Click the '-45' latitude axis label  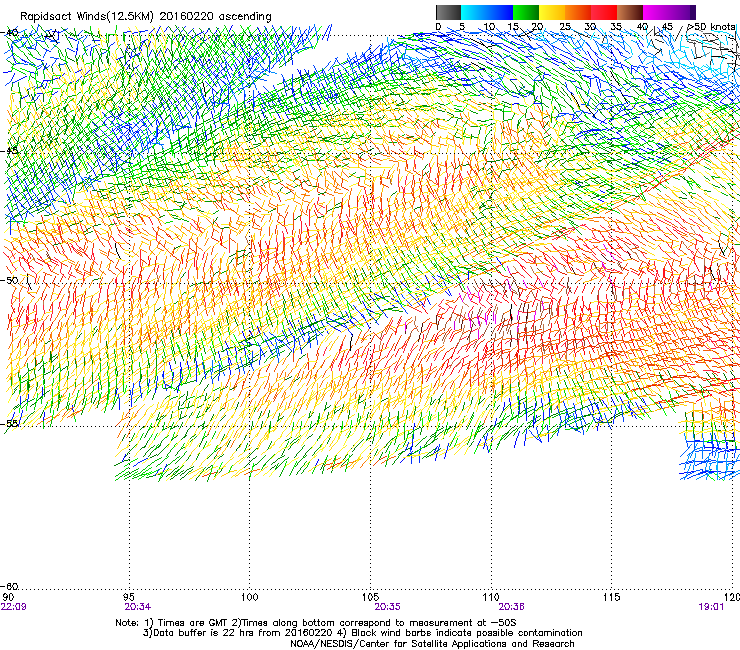[x=10, y=151]
